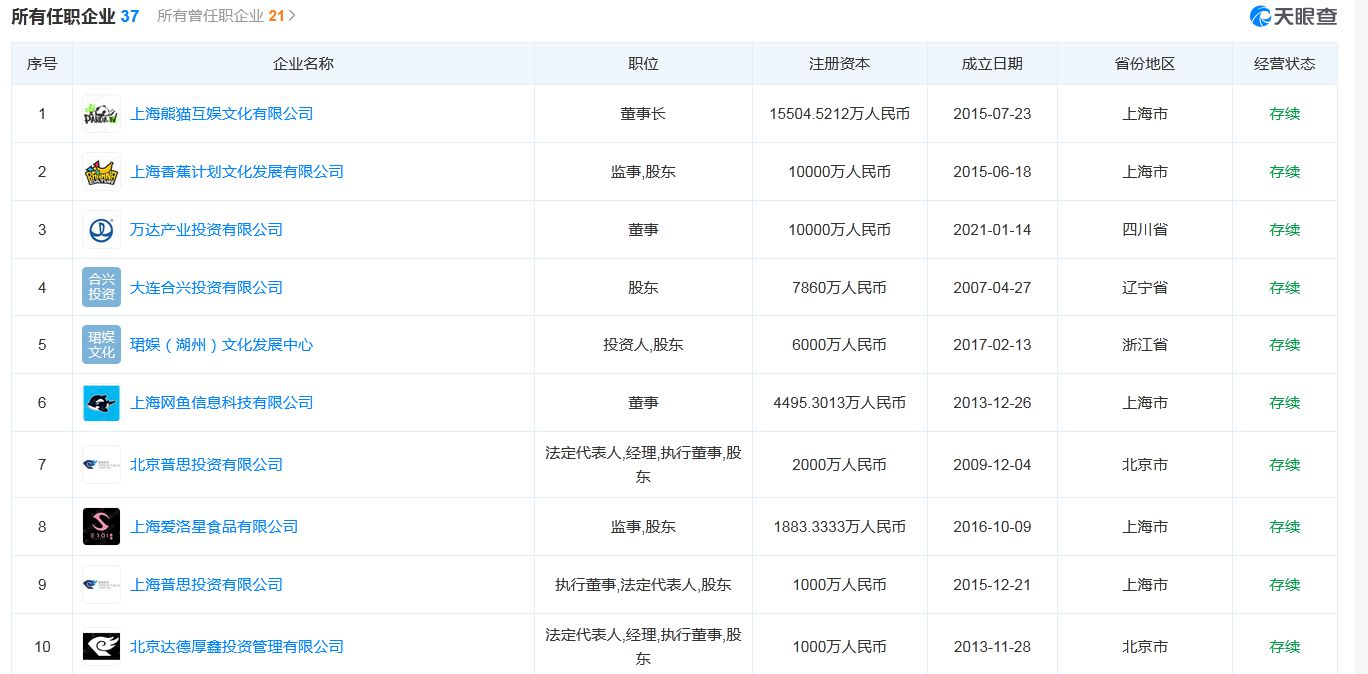Click the 1883.3333万人民币 capital cell
This screenshot has height=674, width=1368.
click(840, 527)
